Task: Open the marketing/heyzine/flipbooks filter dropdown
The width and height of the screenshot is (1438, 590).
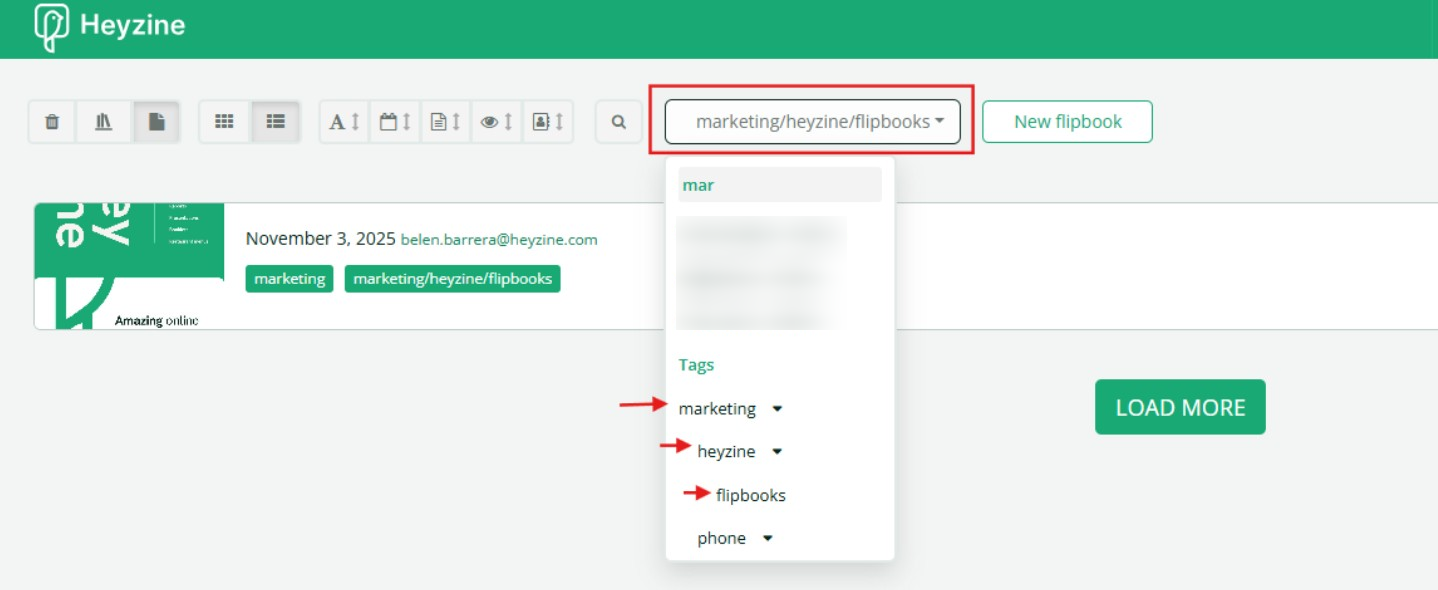Action: (x=812, y=122)
